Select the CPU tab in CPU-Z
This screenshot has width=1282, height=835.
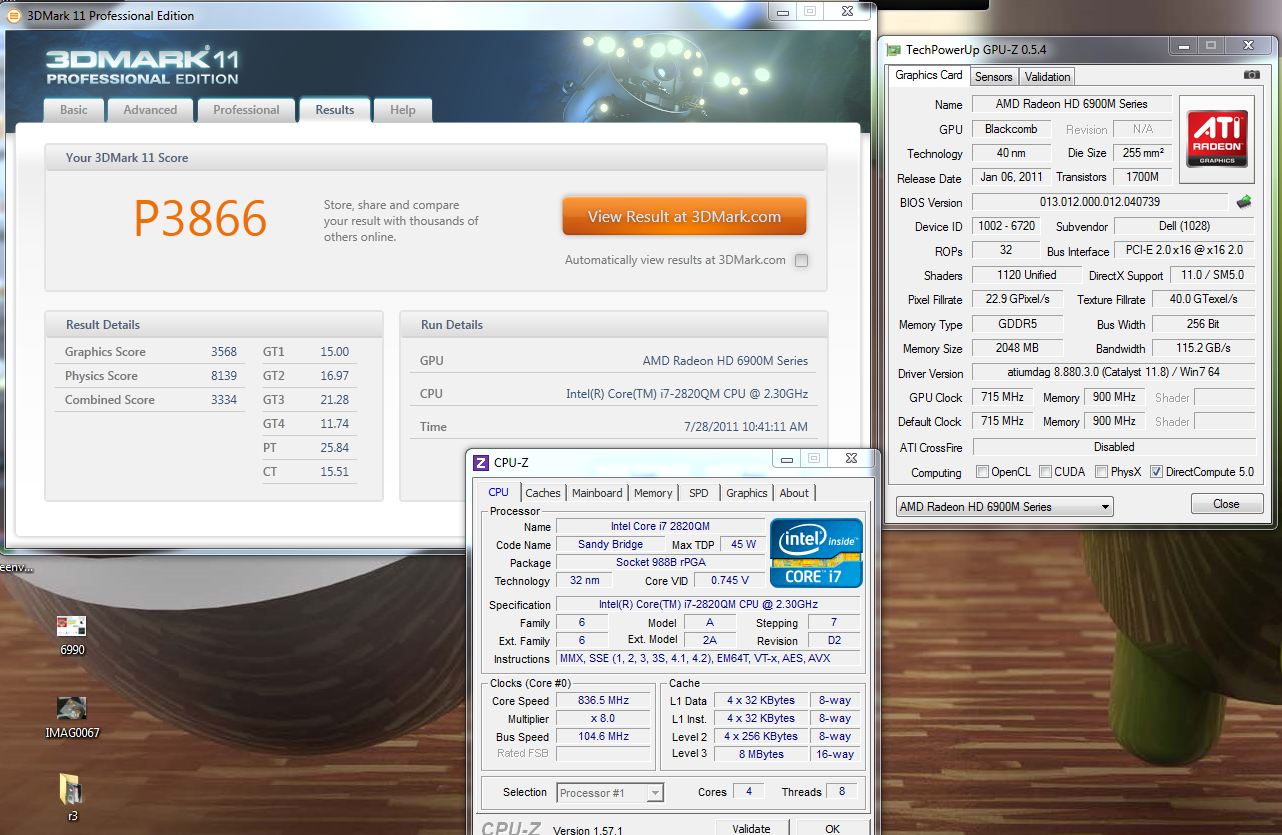499,492
